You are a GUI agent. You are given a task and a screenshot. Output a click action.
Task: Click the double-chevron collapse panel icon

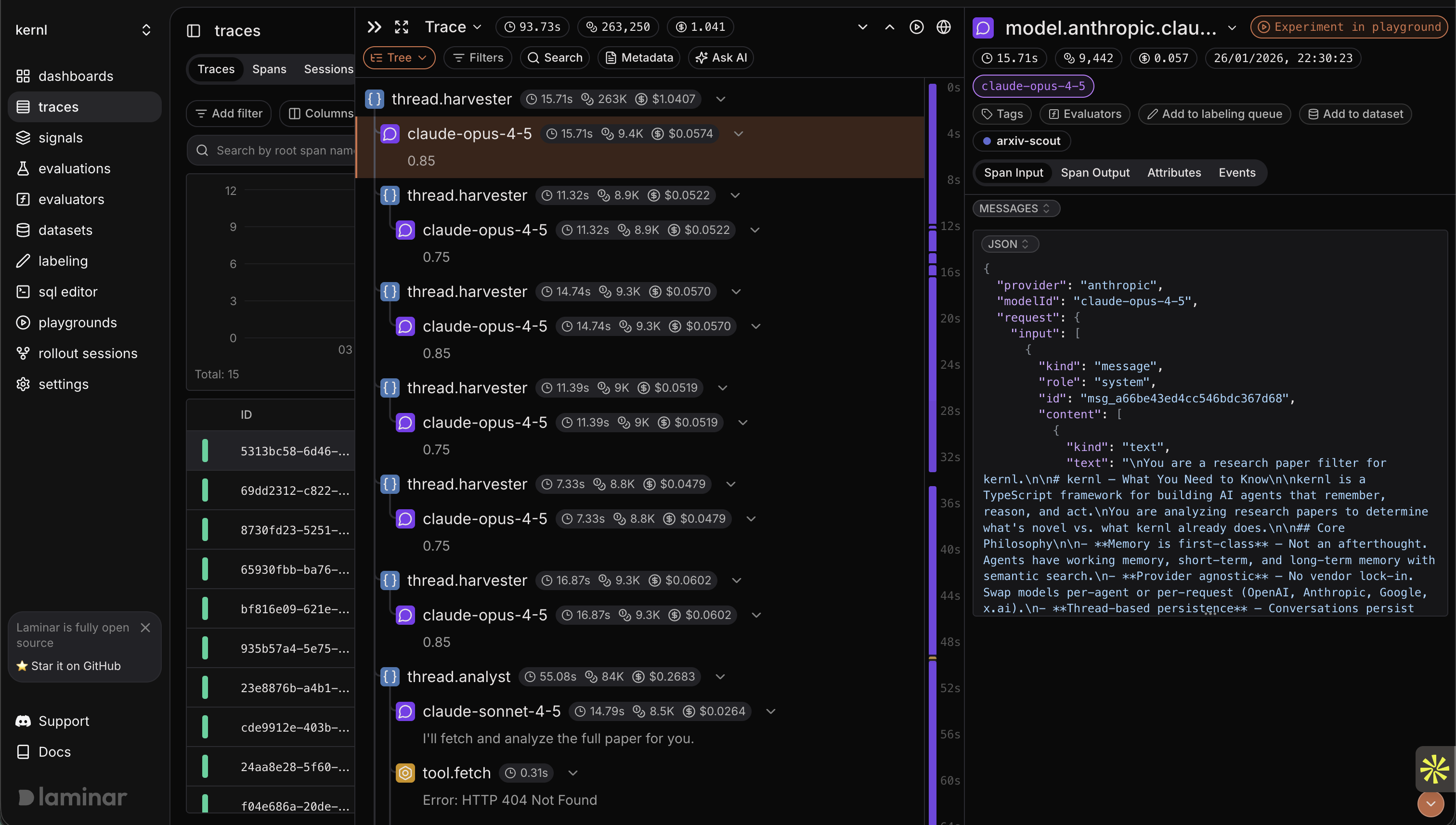tap(374, 26)
